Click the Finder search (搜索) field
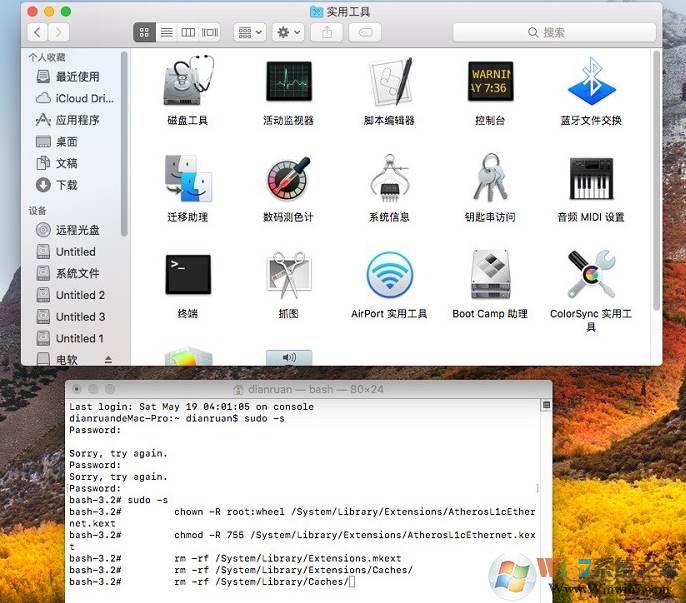This screenshot has width=686, height=603. pyautogui.click(x=553, y=32)
